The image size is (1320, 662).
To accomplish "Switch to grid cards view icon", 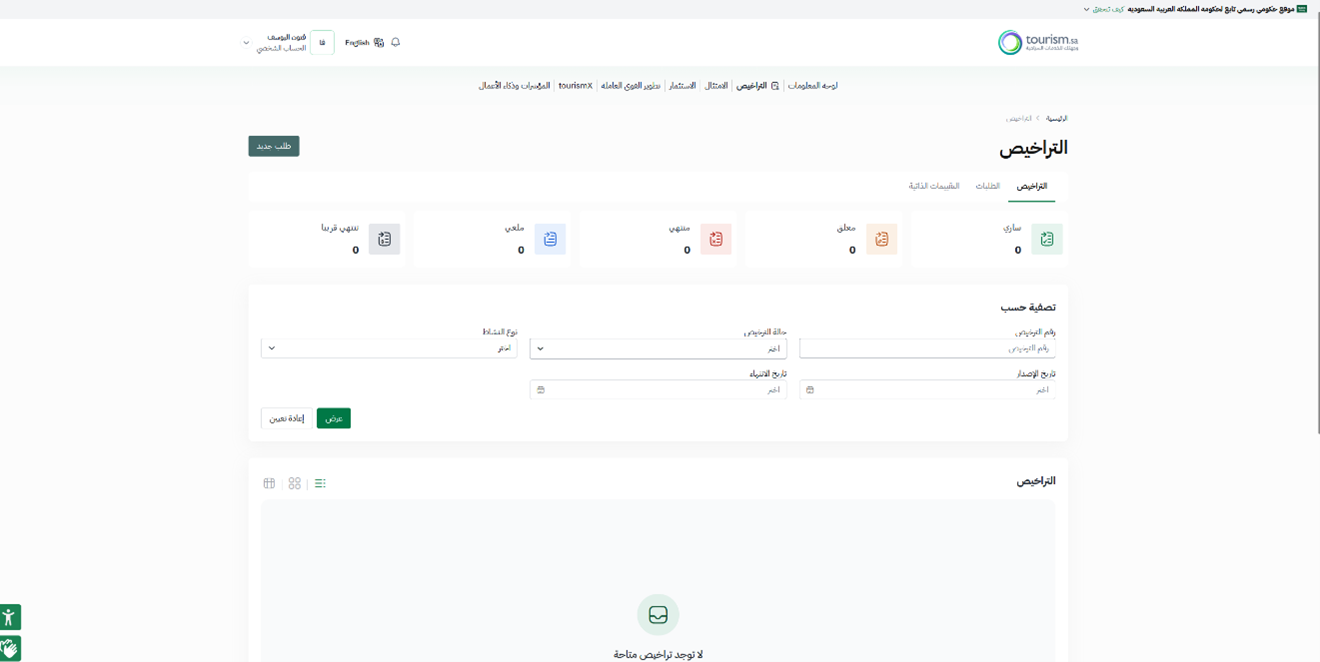I will point(294,483).
